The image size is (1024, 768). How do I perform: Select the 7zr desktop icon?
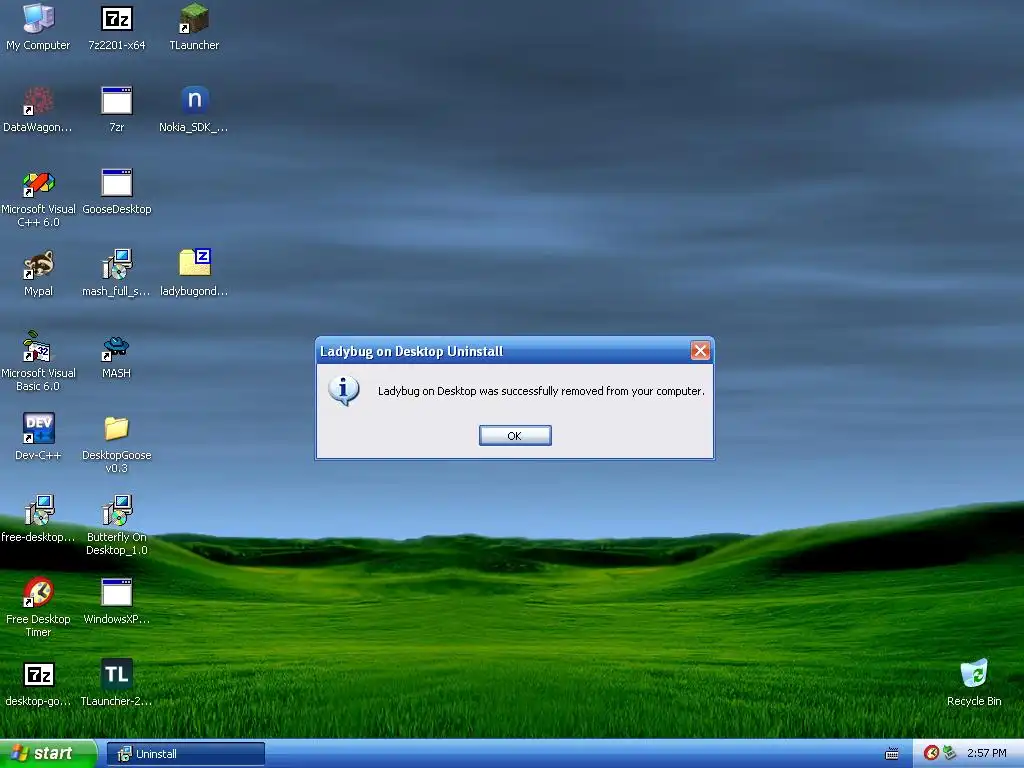point(117,101)
